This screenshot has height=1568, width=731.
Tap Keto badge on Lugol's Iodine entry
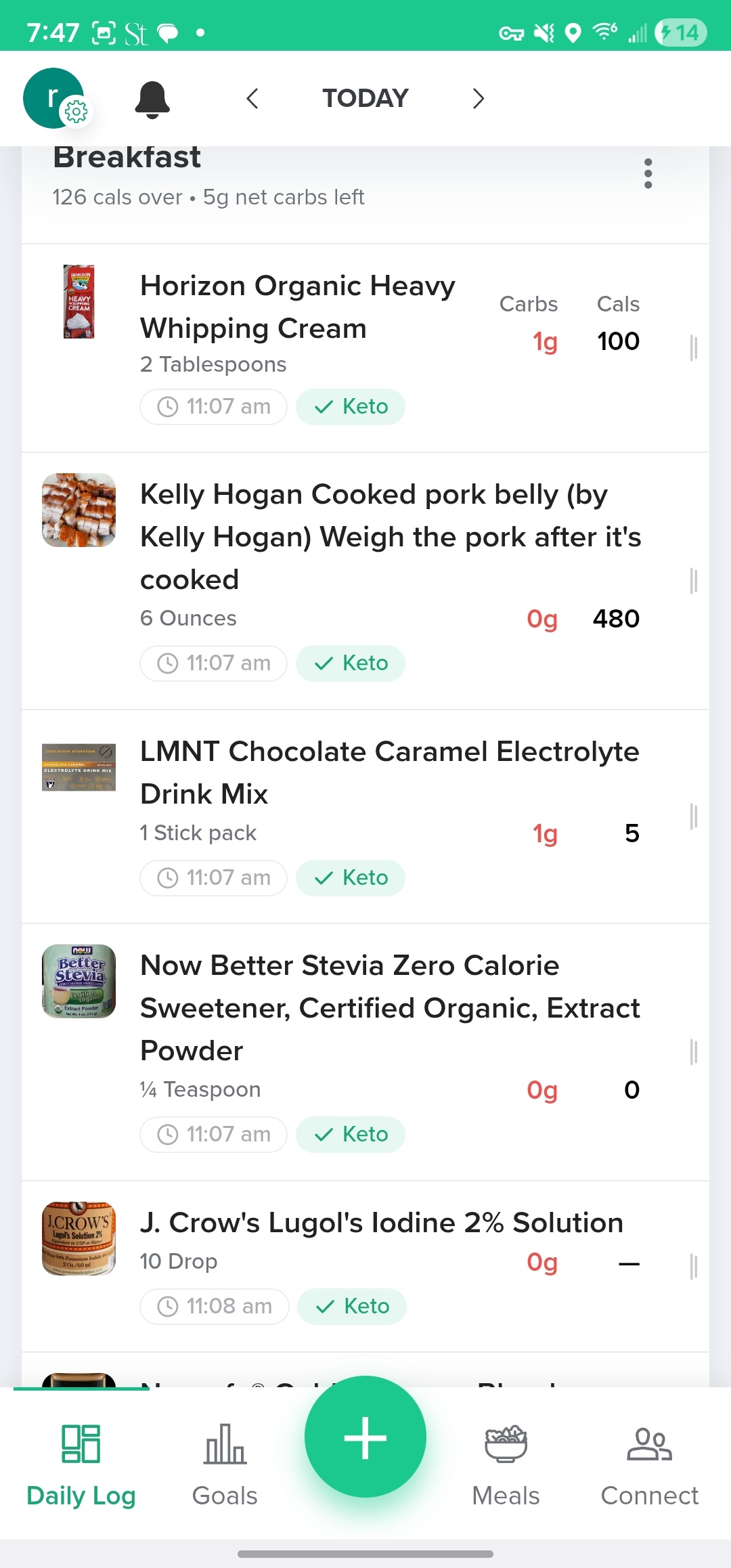coord(352,1307)
